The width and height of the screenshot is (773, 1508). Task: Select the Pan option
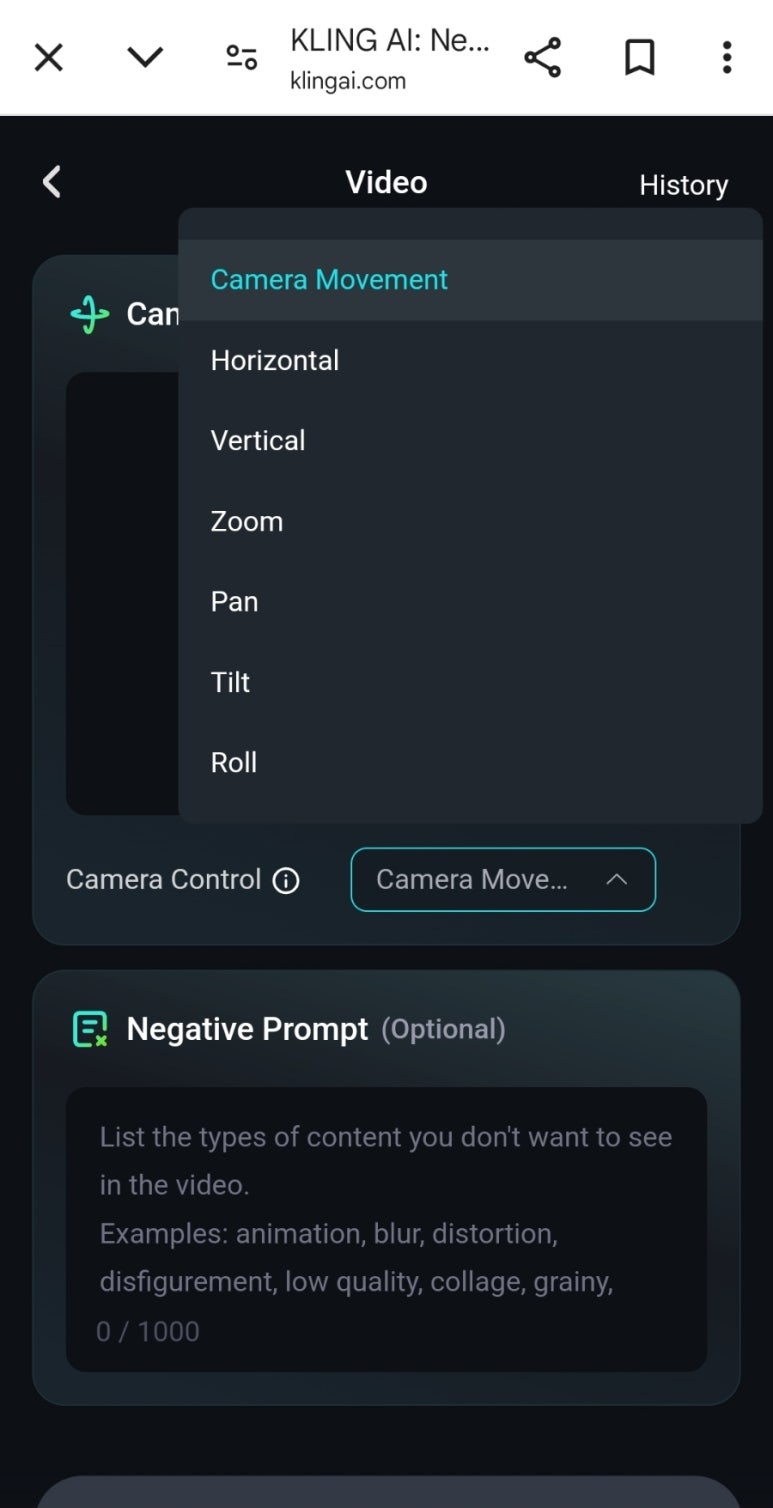click(470, 601)
